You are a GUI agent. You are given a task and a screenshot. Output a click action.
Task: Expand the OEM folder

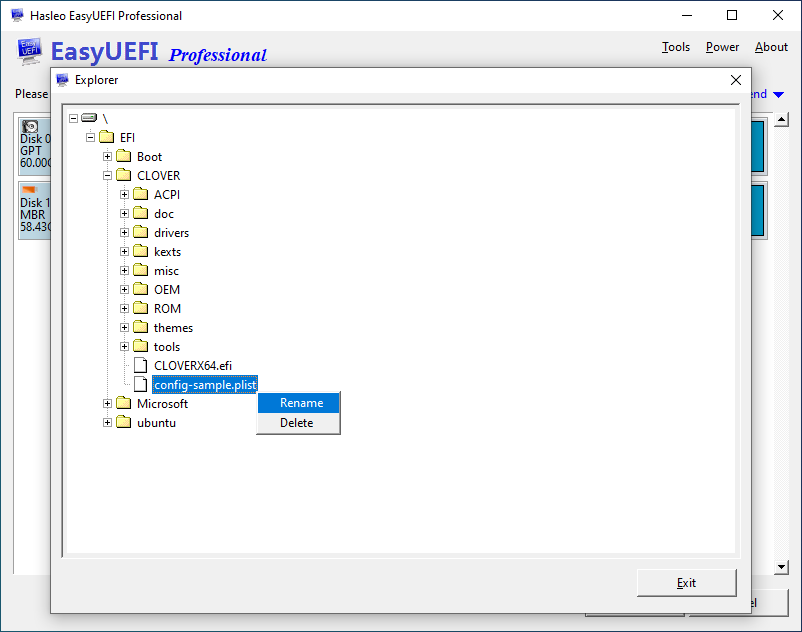coord(124,289)
